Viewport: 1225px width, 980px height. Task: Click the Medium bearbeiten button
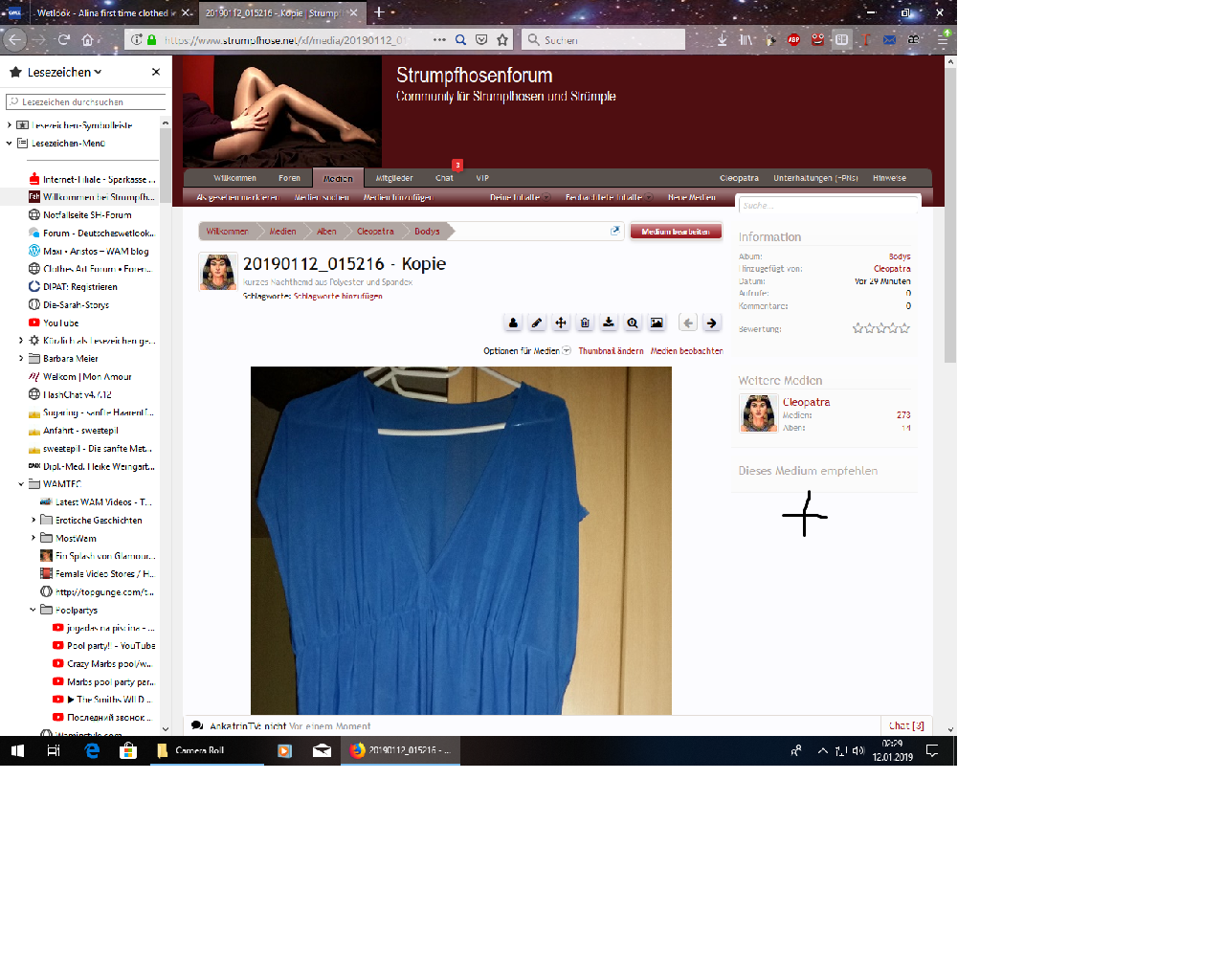coord(676,232)
